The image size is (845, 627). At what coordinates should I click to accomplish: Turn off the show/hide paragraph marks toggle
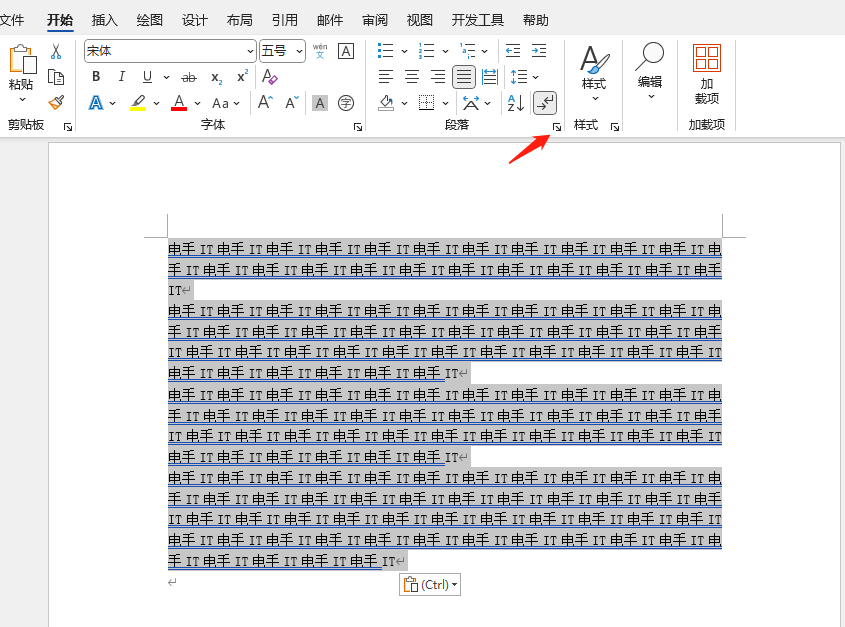click(545, 103)
